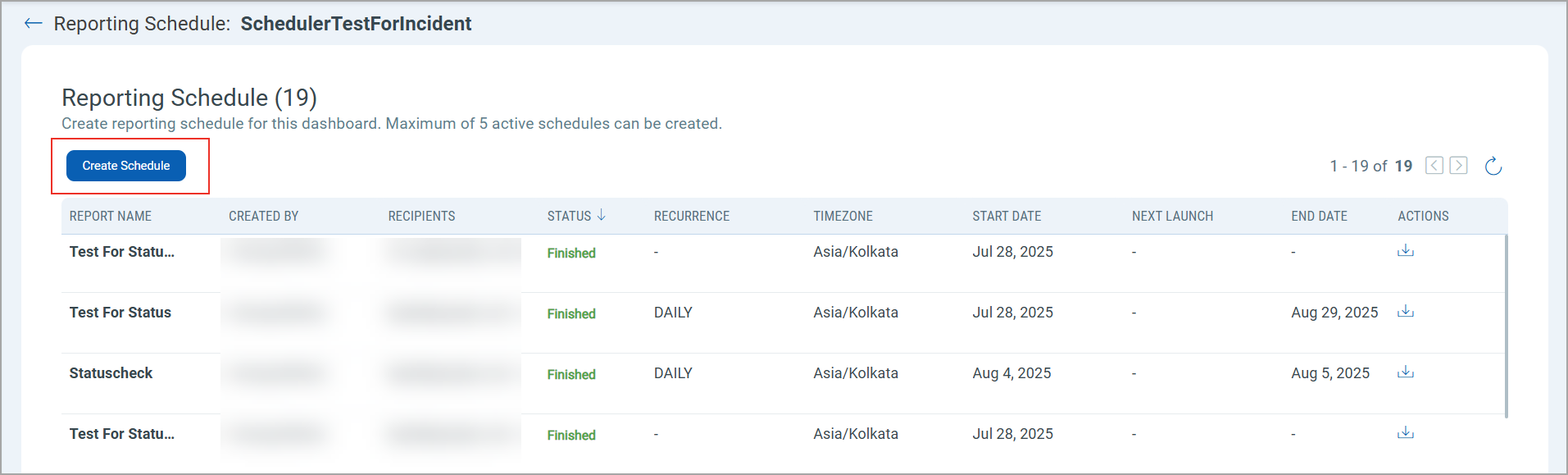Click the Report Name column header

(111, 217)
